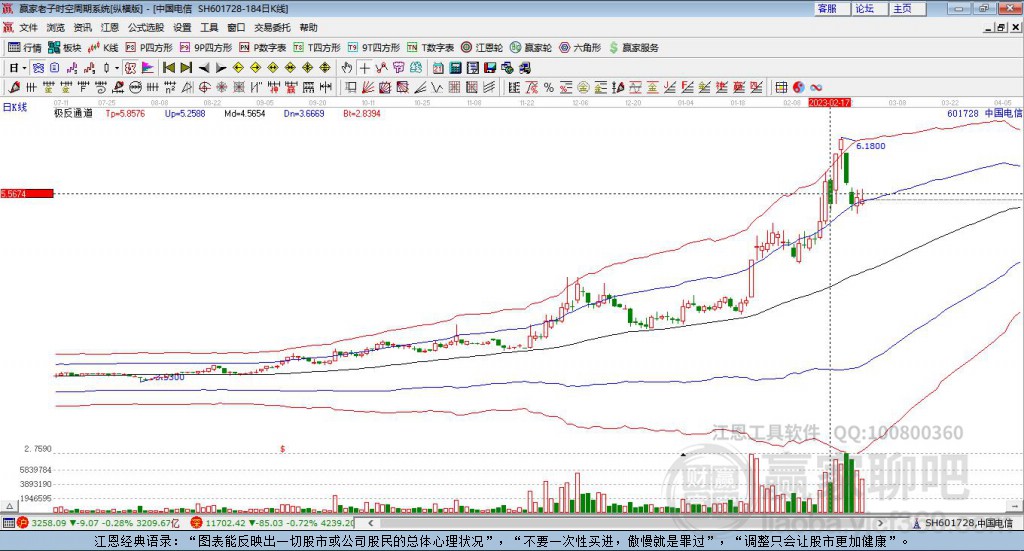Open the 文件 menu
The height and width of the screenshot is (551, 1024).
(28, 27)
